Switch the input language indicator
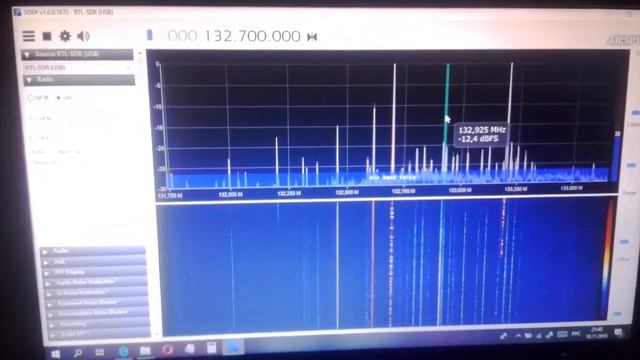 [x=576, y=334]
